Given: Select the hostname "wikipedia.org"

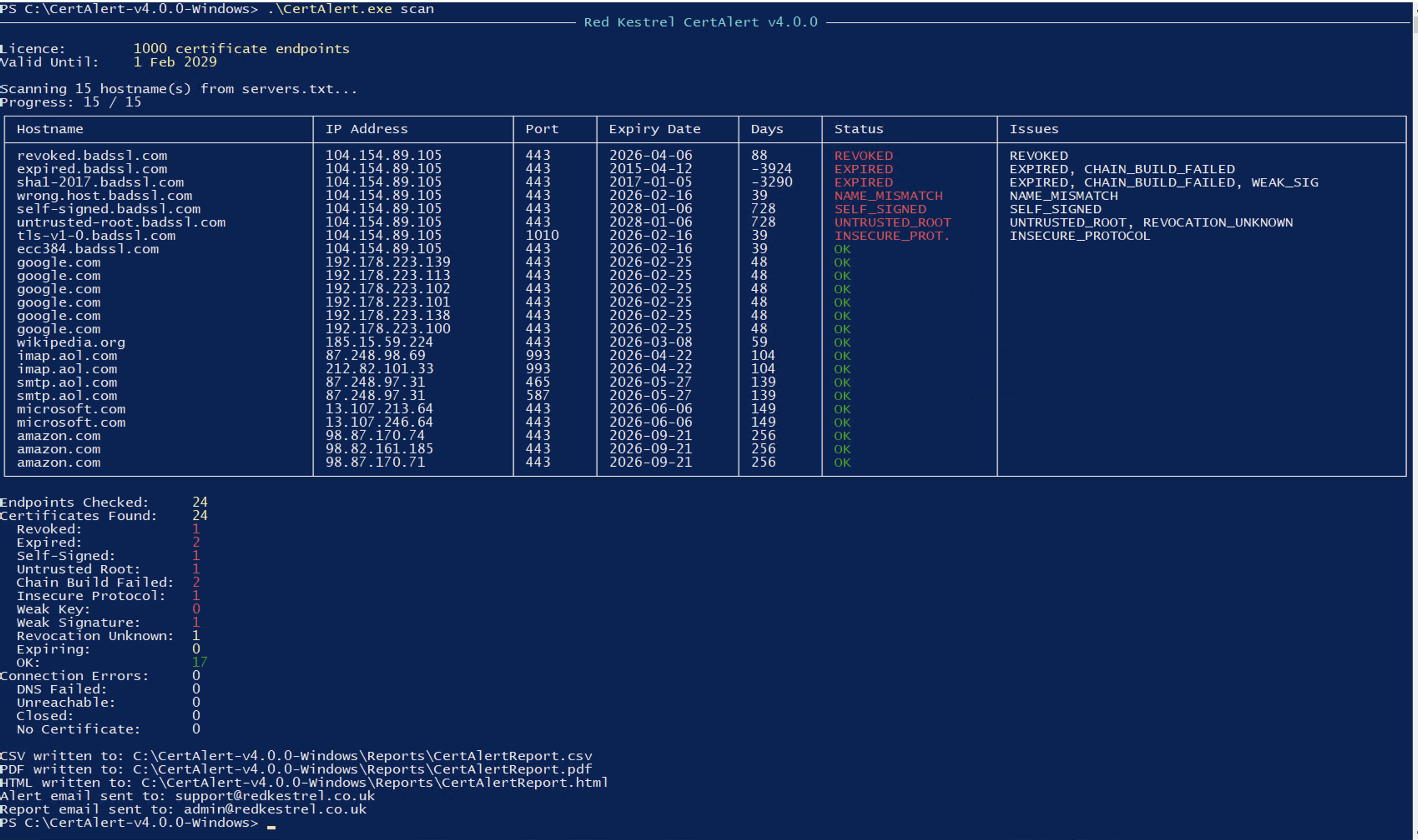Looking at the screenshot, I should tap(71, 342).
